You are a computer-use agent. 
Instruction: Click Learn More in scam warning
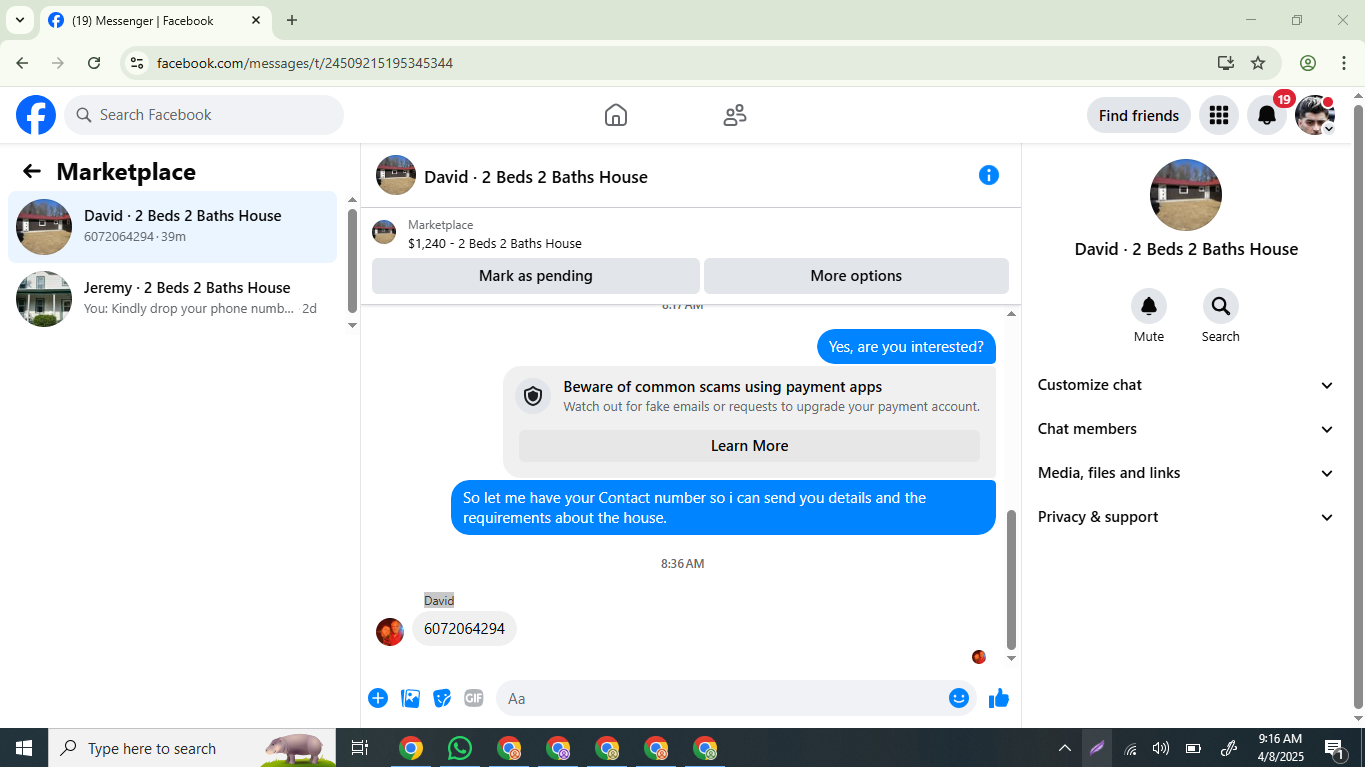tap(749, 446)
